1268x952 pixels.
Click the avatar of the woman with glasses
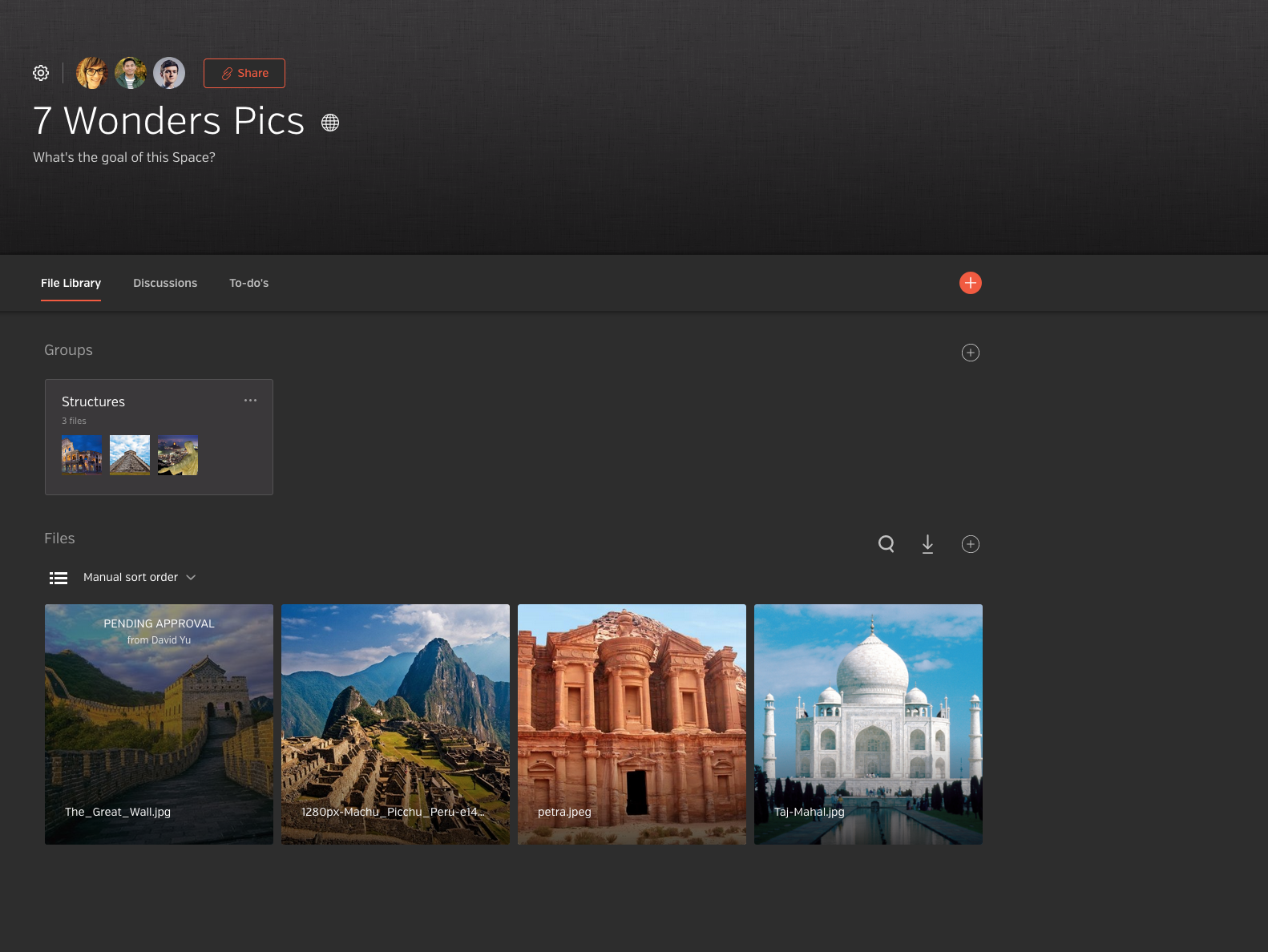[x=92, y=73]
